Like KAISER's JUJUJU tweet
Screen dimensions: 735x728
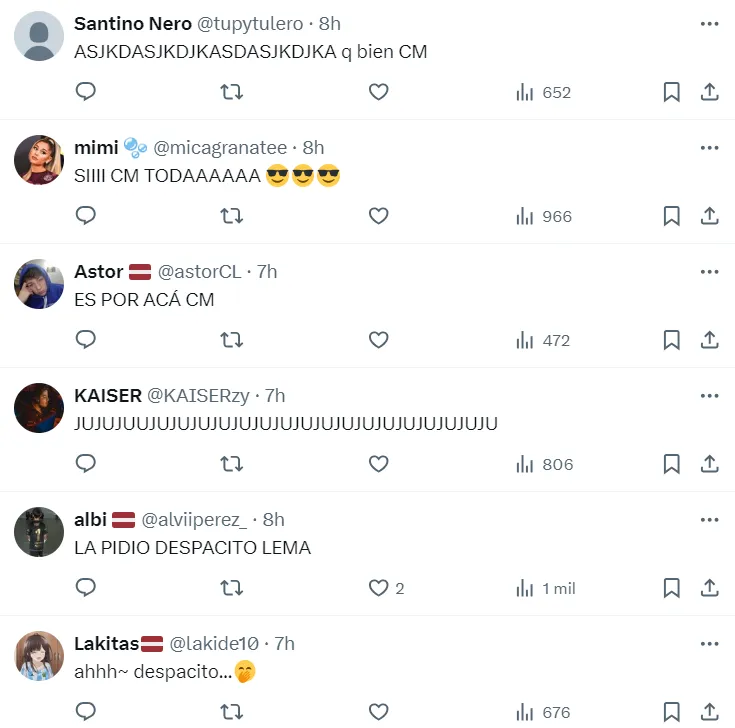coord(378,464)
